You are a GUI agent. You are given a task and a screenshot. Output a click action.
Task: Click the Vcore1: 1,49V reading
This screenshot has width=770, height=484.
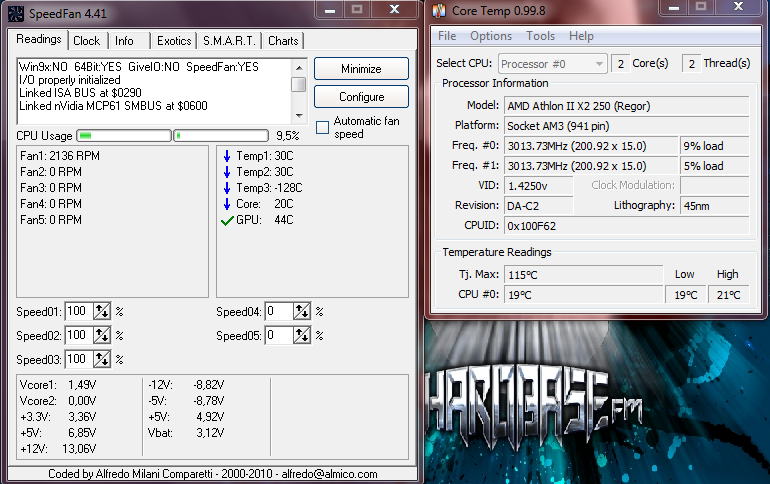(x=58, y=385)
